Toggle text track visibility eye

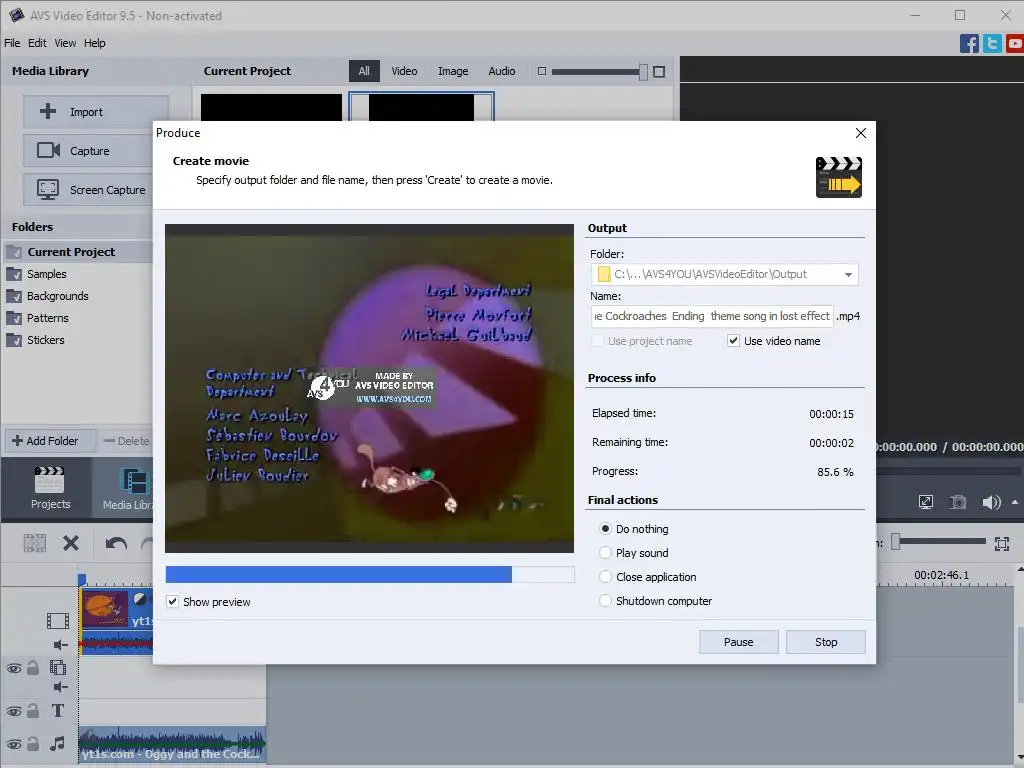click(14, 711)
